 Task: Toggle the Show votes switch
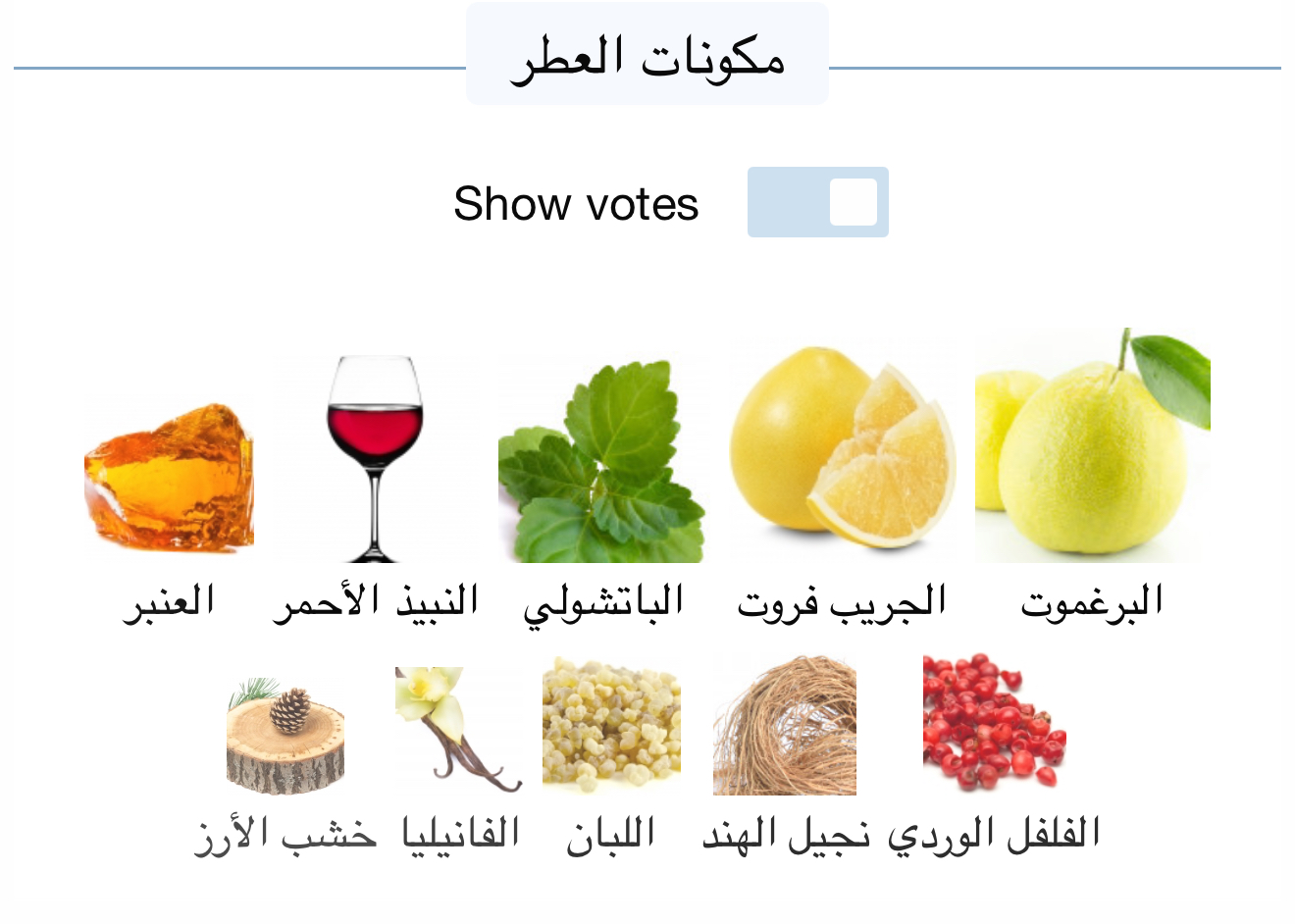[817, 202]
